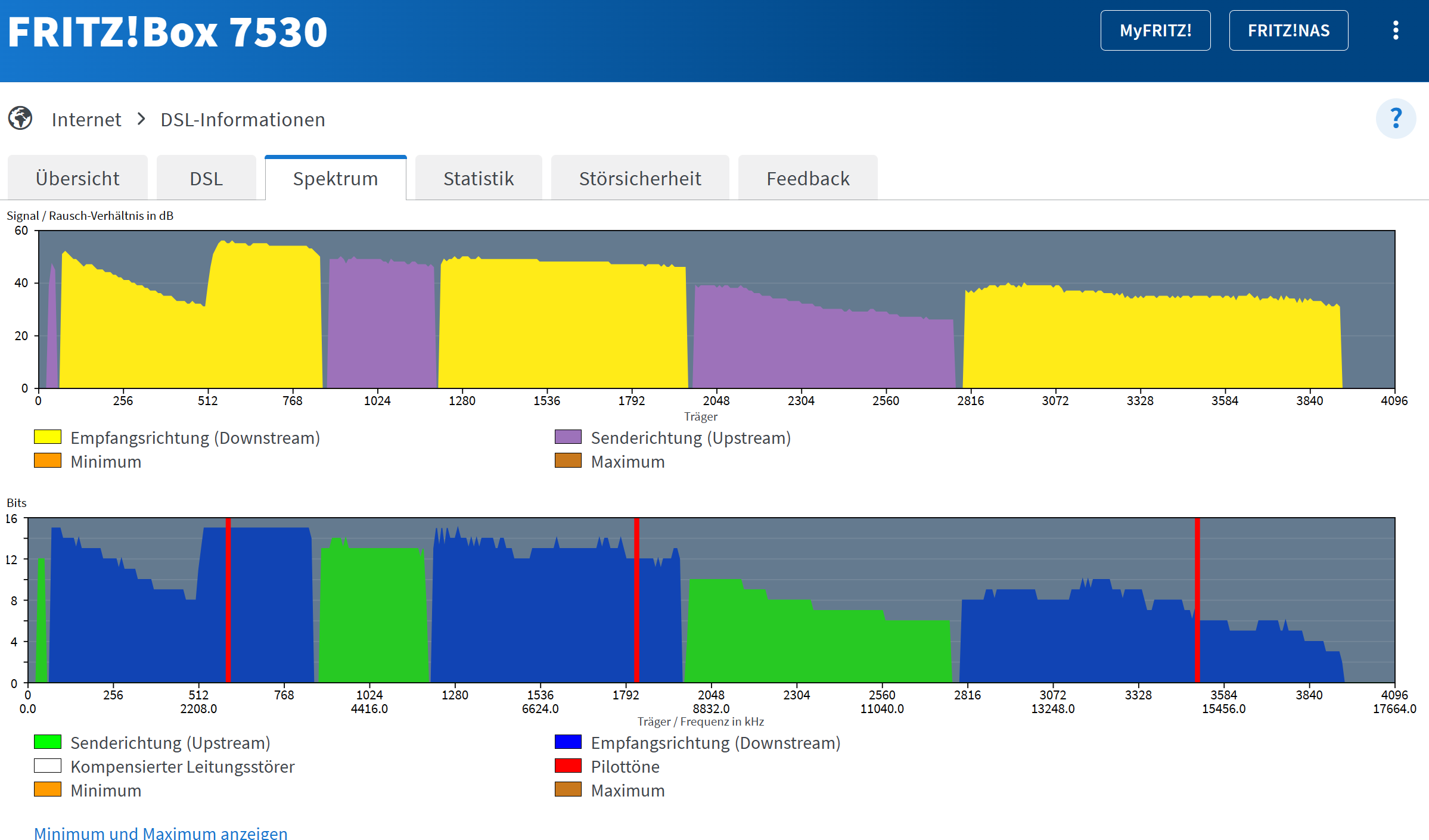1429x840 pixels.
Task: Click red Pilottöne legend swatch
Action: (568, 766)
